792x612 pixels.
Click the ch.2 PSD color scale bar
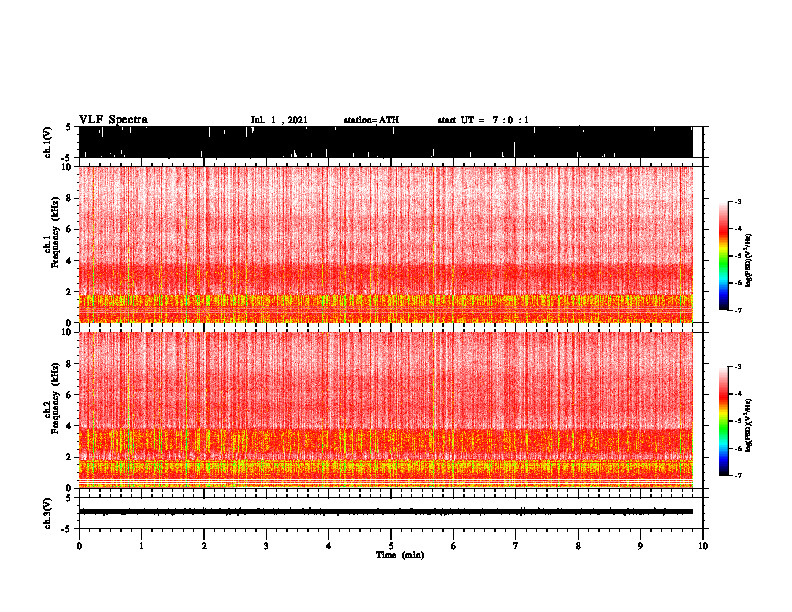coord(723,421)
